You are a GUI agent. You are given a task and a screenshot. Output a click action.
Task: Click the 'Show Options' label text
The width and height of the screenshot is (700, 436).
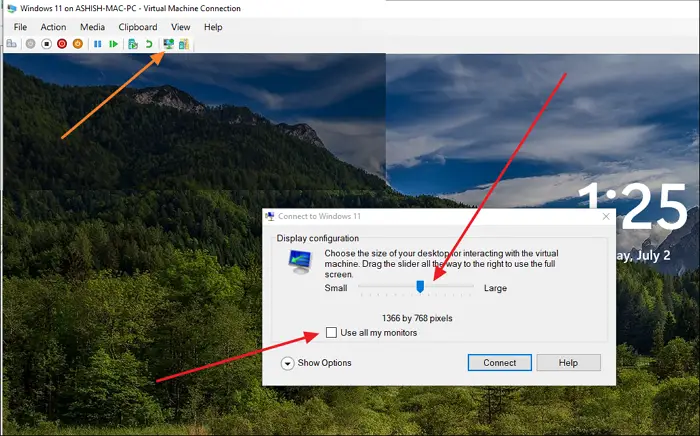[x=325, y=363]
